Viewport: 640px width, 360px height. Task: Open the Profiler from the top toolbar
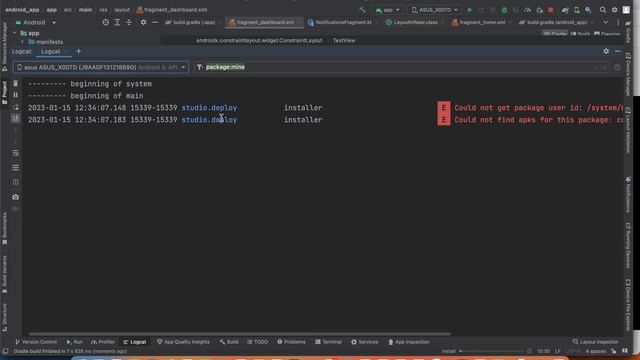[x=527, y=10]
